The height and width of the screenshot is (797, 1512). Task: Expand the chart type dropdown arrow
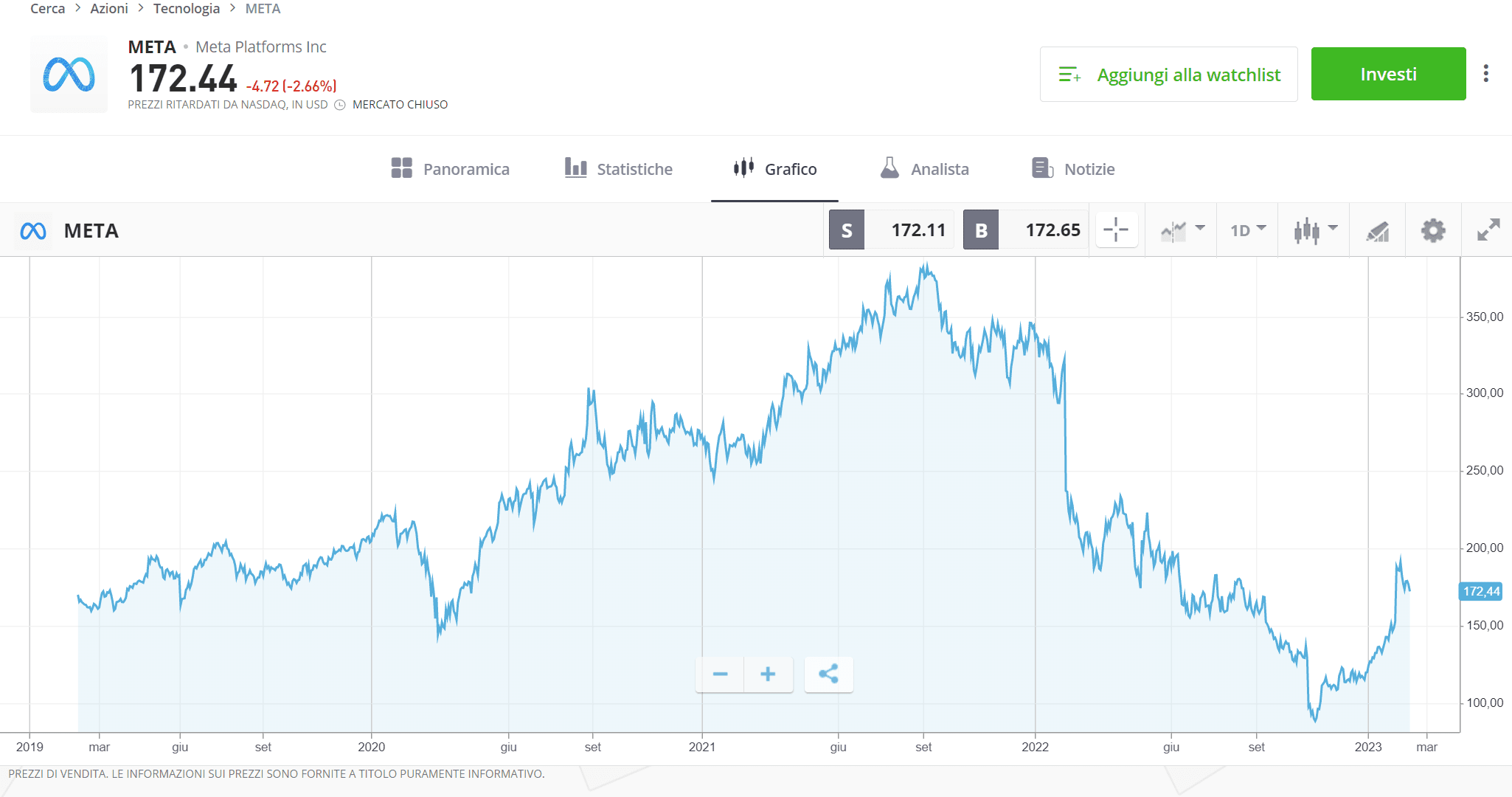(x=1333, y=228)
